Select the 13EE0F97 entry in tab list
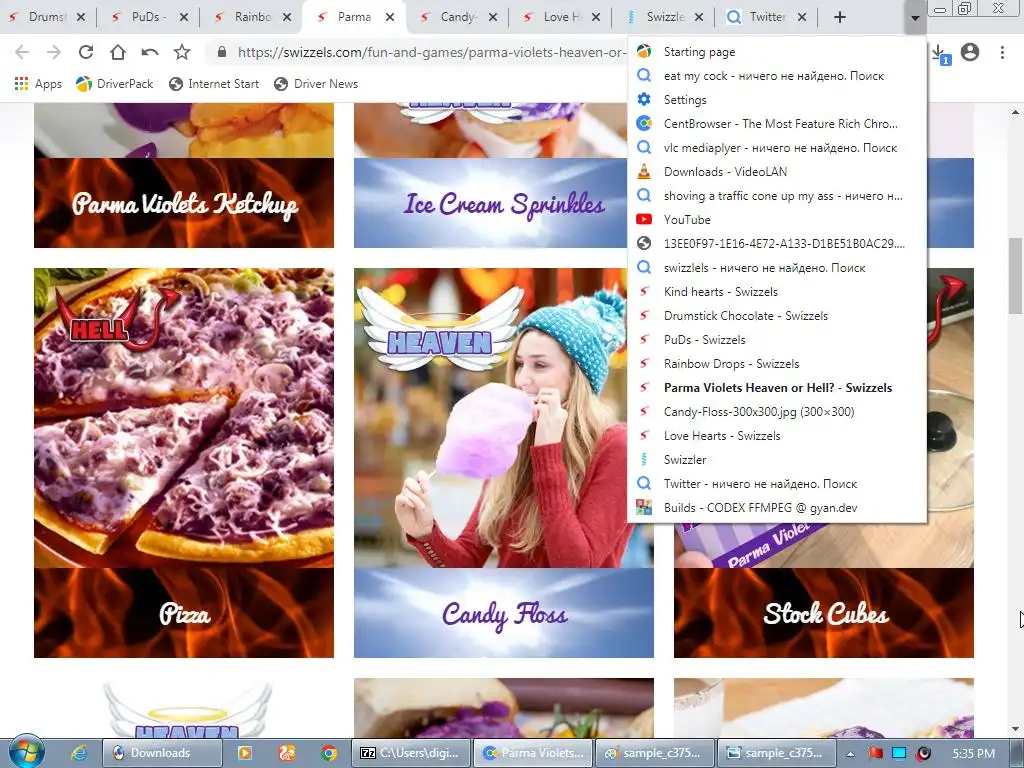1024x768 pixels. click(x=776, y=244)
